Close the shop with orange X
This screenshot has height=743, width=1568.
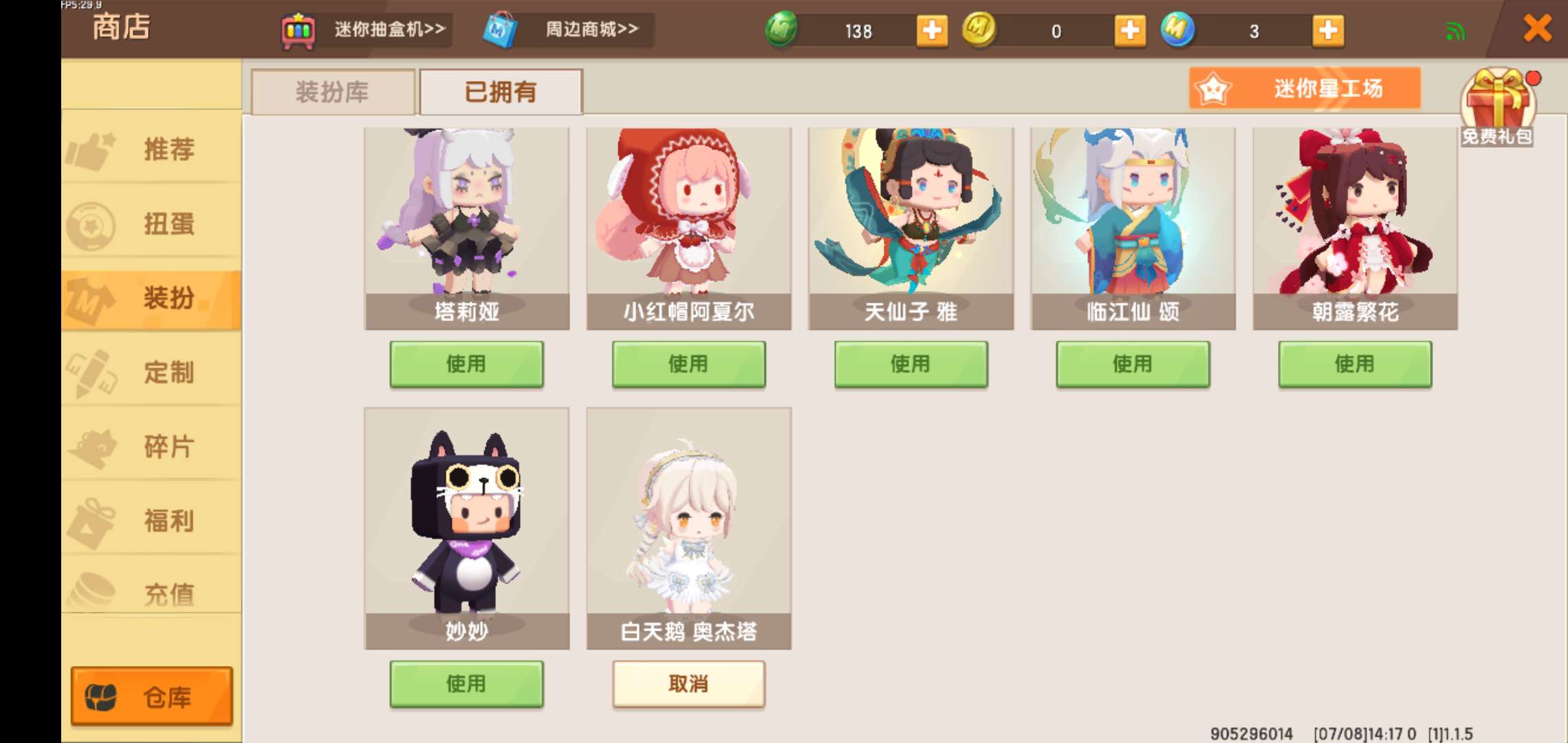click(x=1538, y=29)
